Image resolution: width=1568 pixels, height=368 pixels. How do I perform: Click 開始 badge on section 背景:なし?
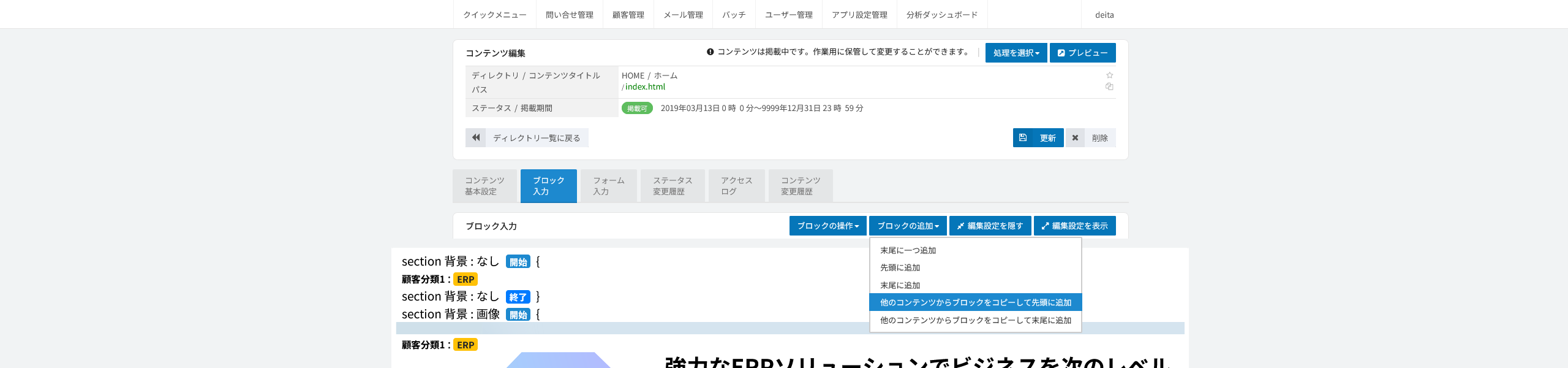(x=518, y=262)
